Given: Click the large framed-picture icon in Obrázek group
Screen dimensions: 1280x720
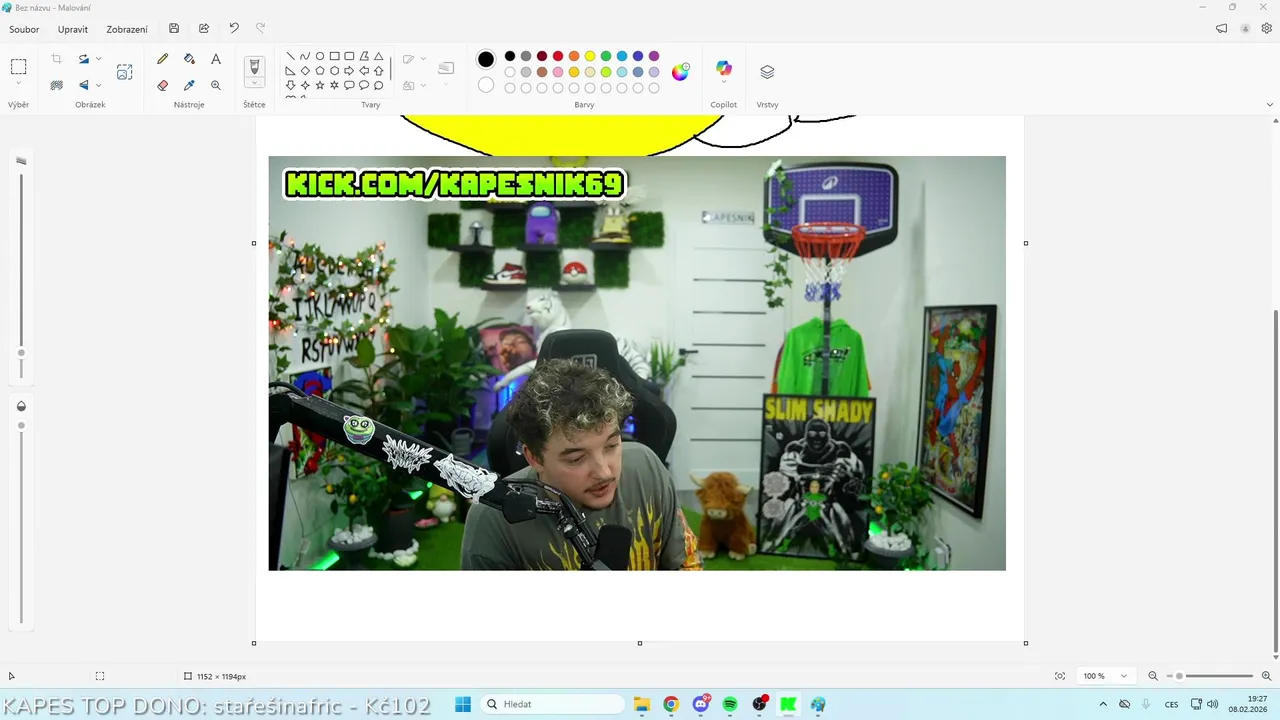Looking at the screenshot, I should (124, 72).
